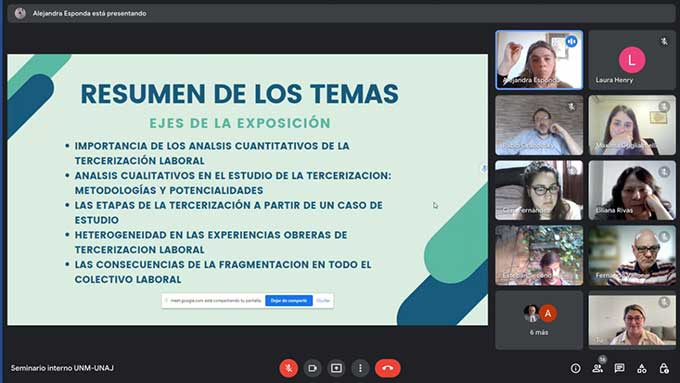Click the 'Ocultar' link in sharing bar
680x383 pixels.
[323, 300]
